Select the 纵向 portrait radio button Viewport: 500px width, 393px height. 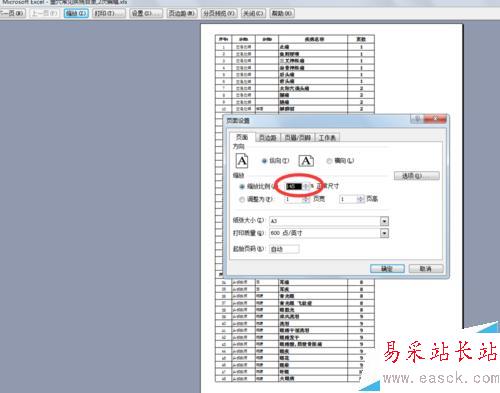coord(264,161)
